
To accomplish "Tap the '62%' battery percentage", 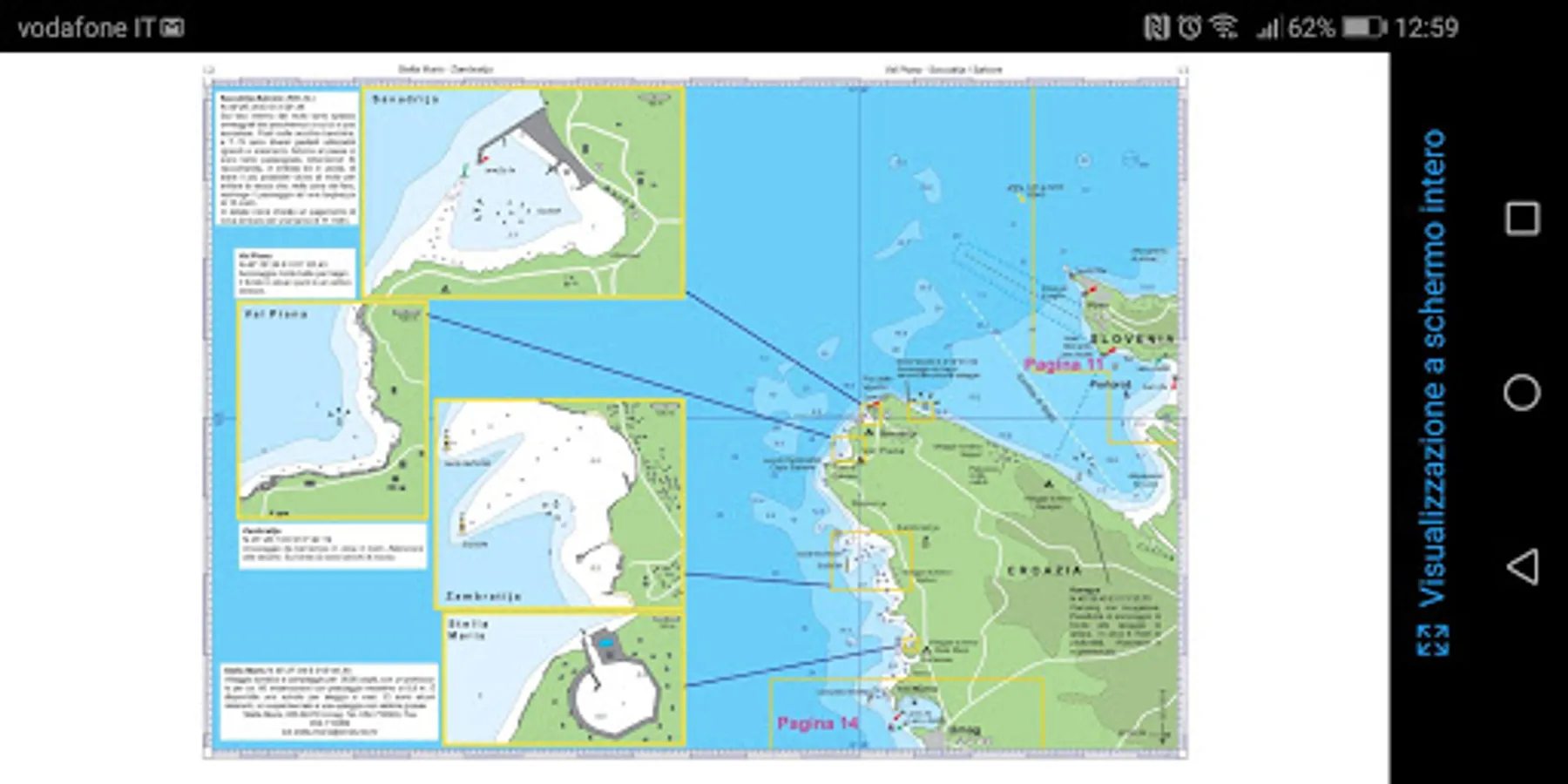I will [1311, 28].
